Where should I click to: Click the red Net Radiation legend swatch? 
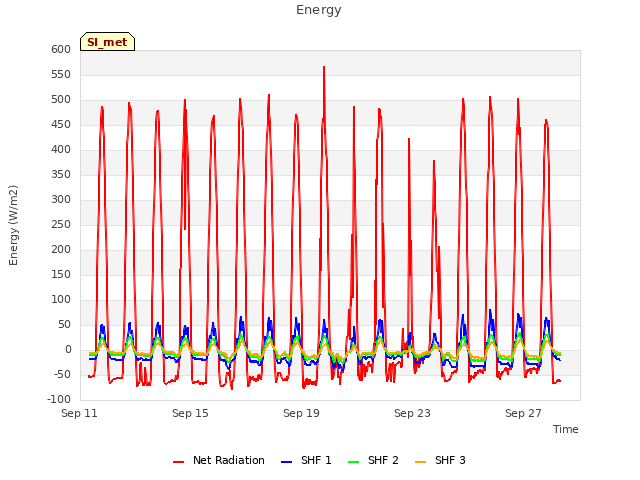click(x=178, y=462)
